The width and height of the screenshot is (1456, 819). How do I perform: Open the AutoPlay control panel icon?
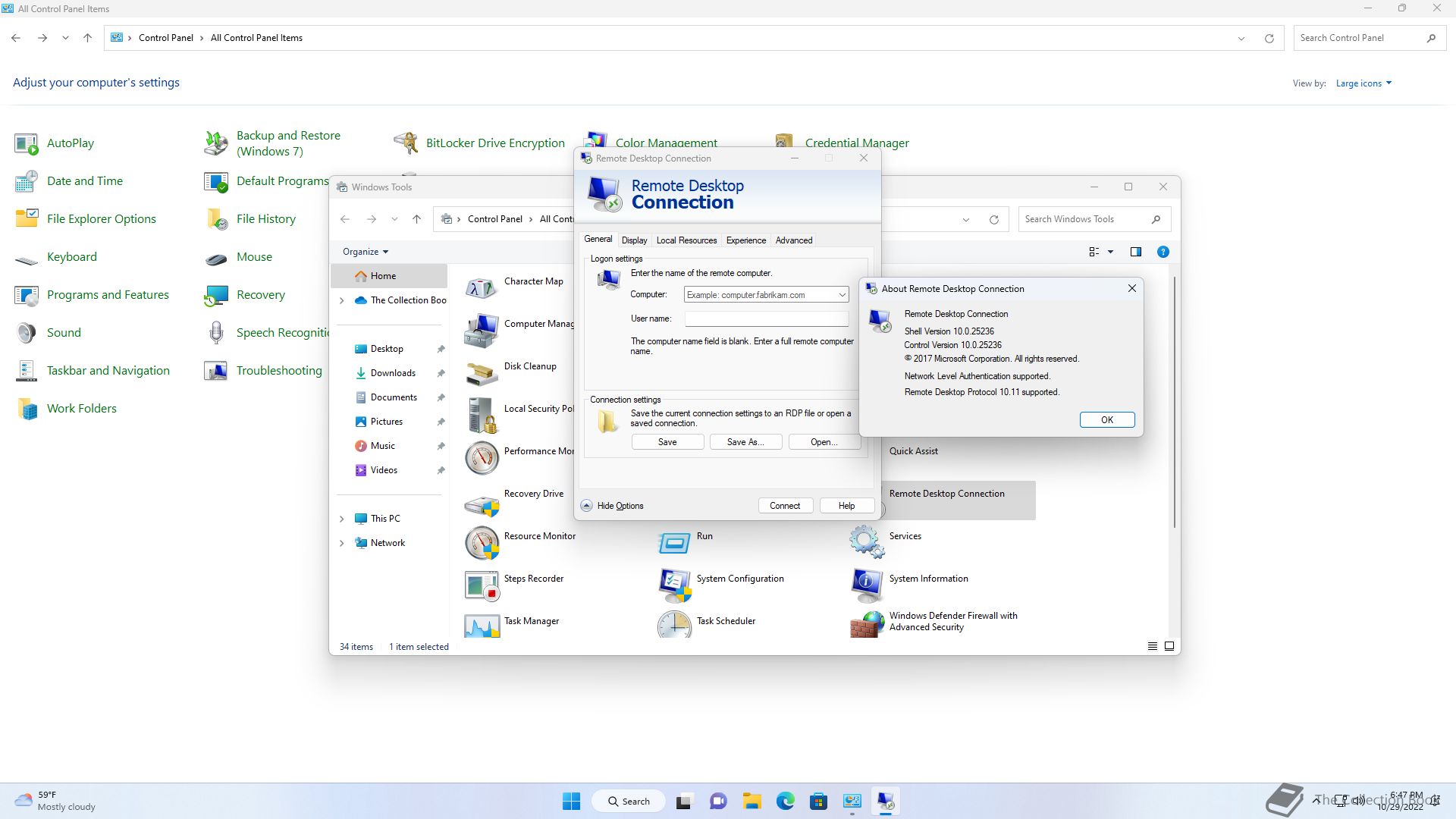coord(27,143)
